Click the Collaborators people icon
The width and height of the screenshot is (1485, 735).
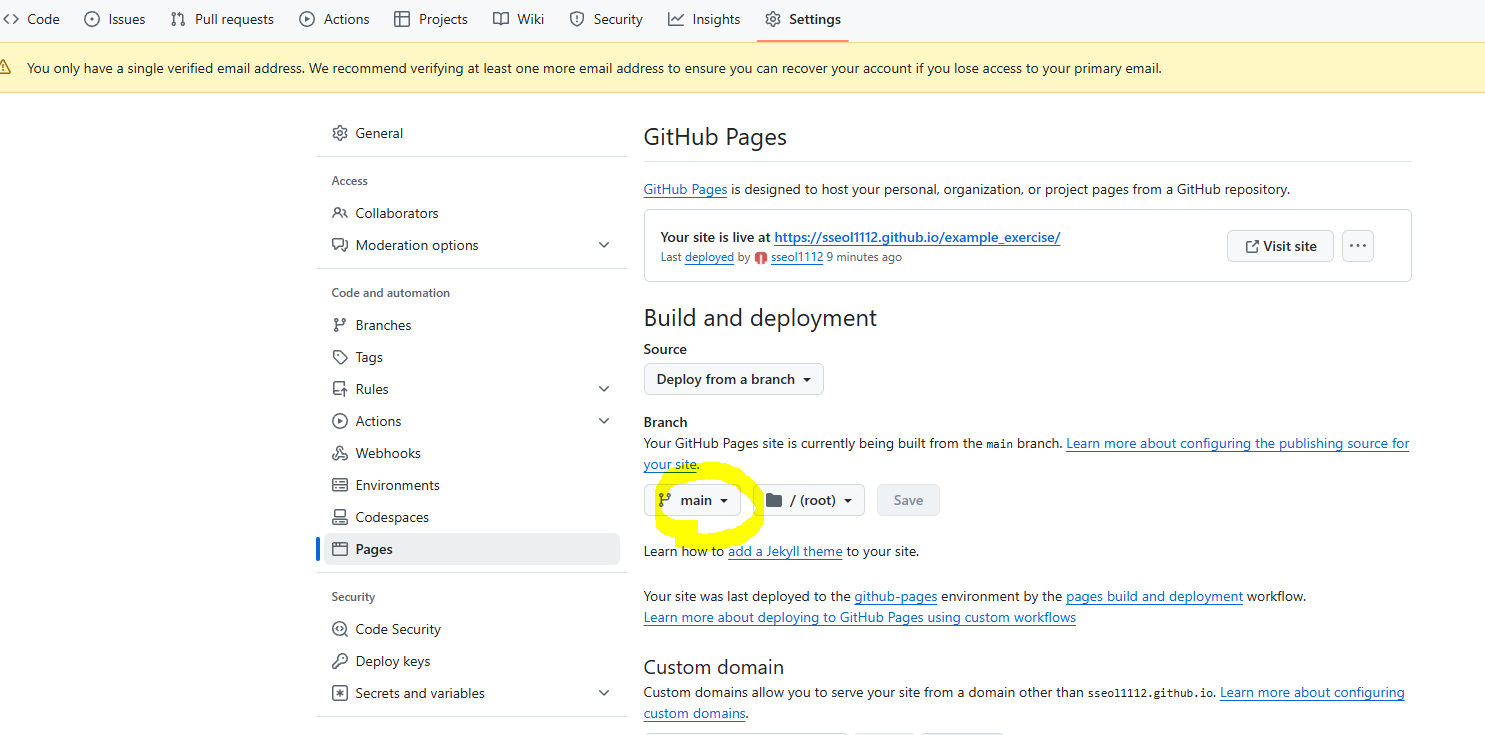[x=340, y=213]
